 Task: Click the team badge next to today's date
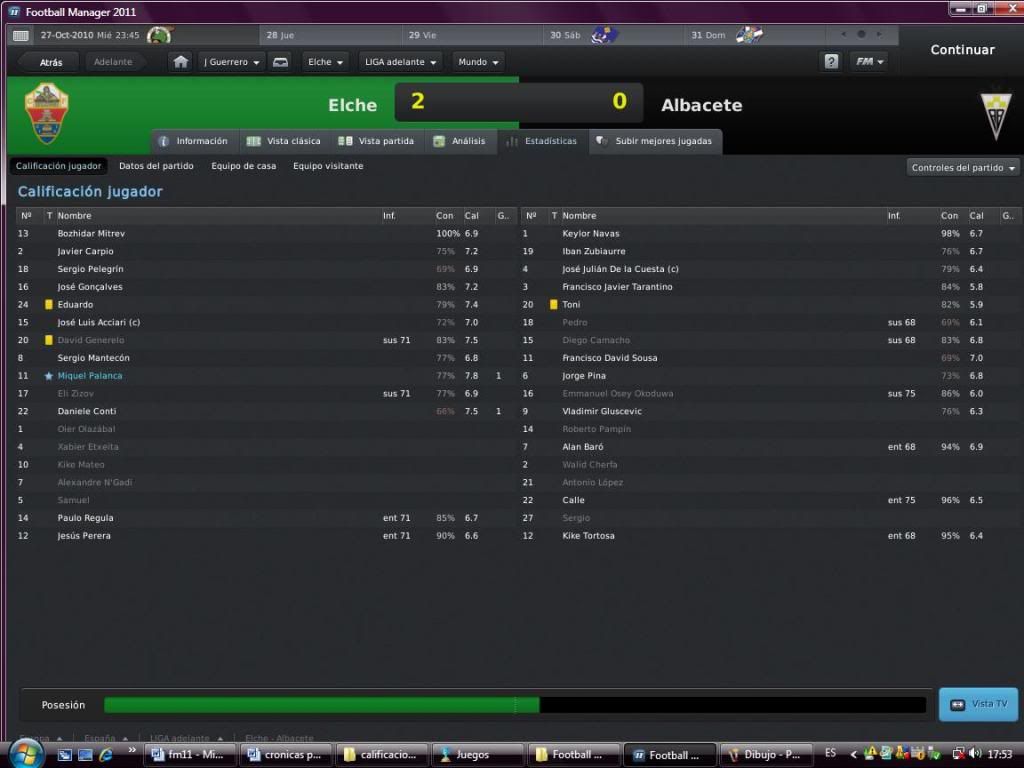tap(159, 35)
